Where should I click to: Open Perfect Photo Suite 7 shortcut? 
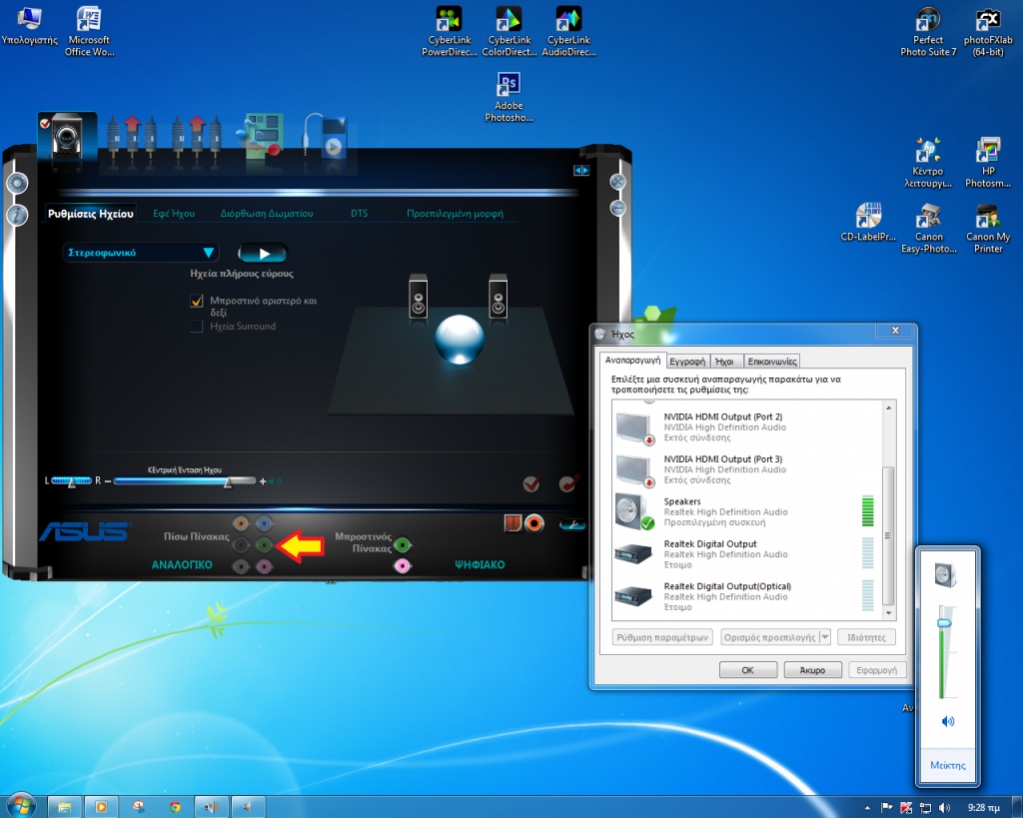[x=928, y=31]
